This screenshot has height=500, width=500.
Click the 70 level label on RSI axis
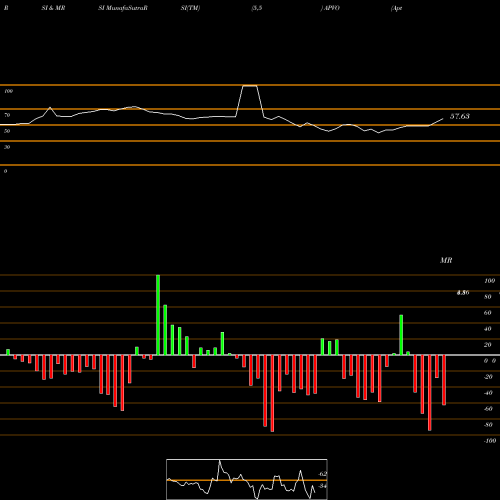(7, 115)
